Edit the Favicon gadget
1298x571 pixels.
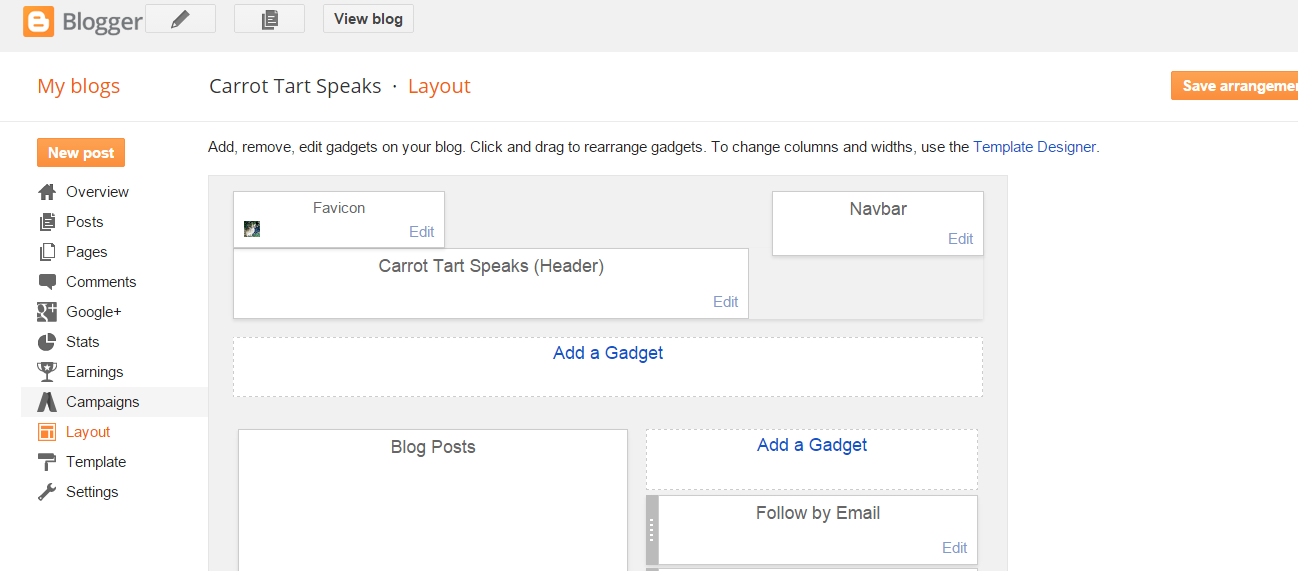tap(421, 232)
